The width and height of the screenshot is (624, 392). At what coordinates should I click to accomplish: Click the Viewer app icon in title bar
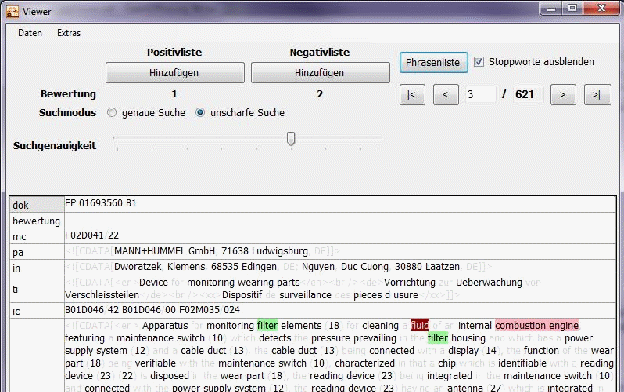coord(12,11)
